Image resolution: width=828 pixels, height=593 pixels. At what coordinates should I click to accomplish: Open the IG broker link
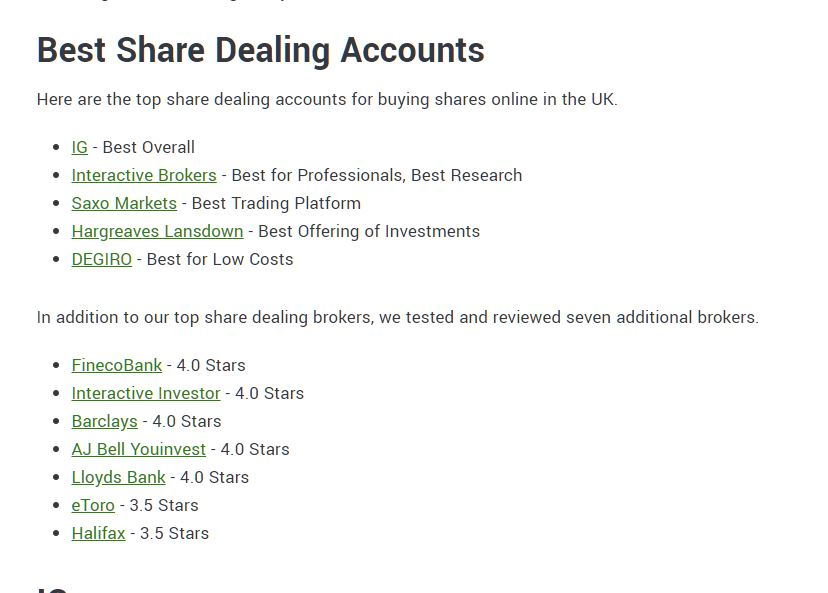[79, 147]
